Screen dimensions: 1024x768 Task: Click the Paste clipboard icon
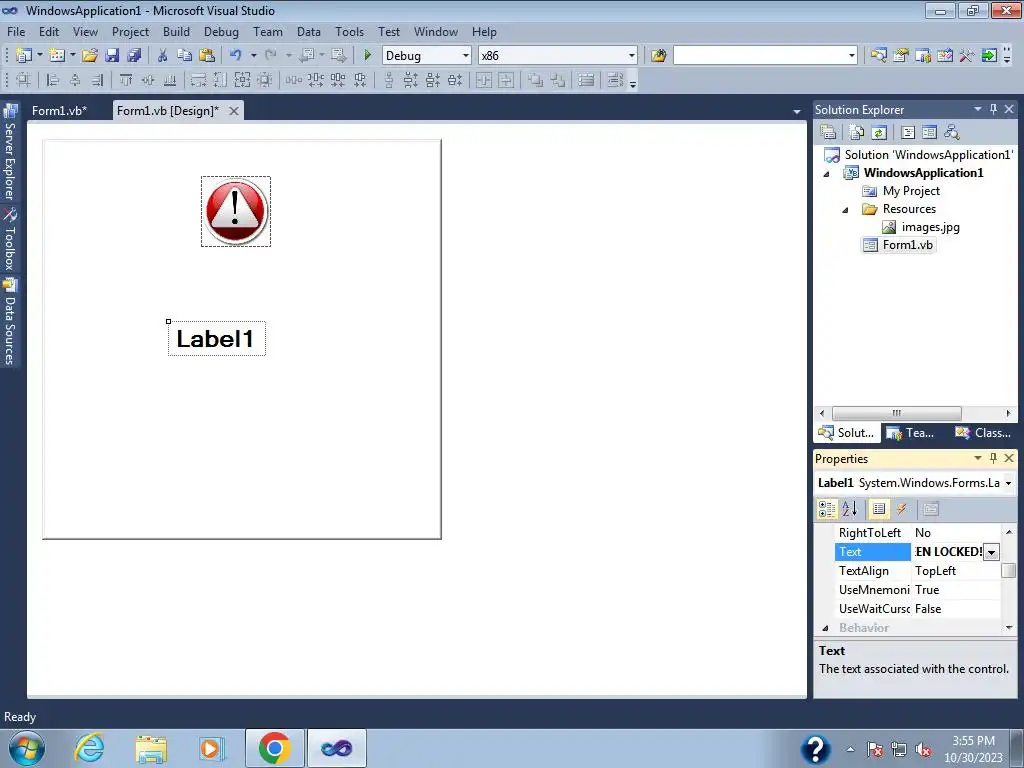click(207, 56)
